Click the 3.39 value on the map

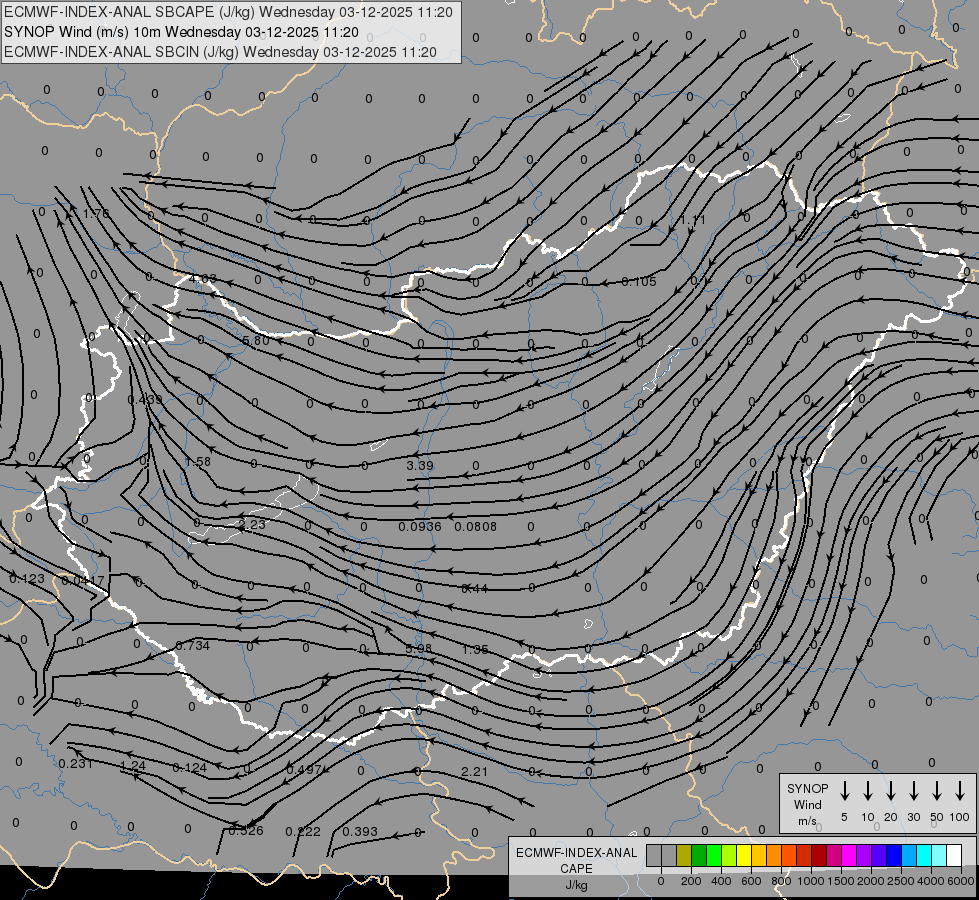click(x=420, y=465)
